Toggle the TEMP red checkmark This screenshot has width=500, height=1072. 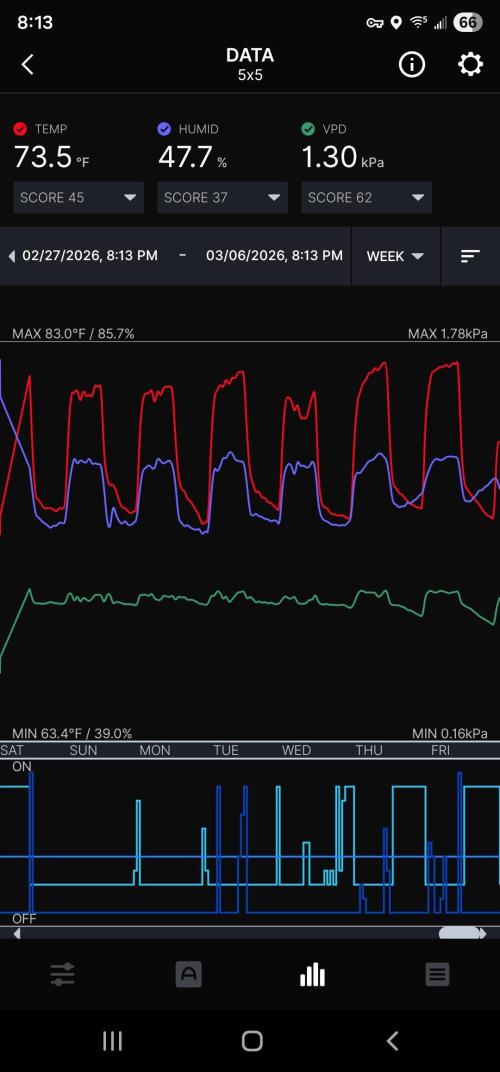coord(21,129)
